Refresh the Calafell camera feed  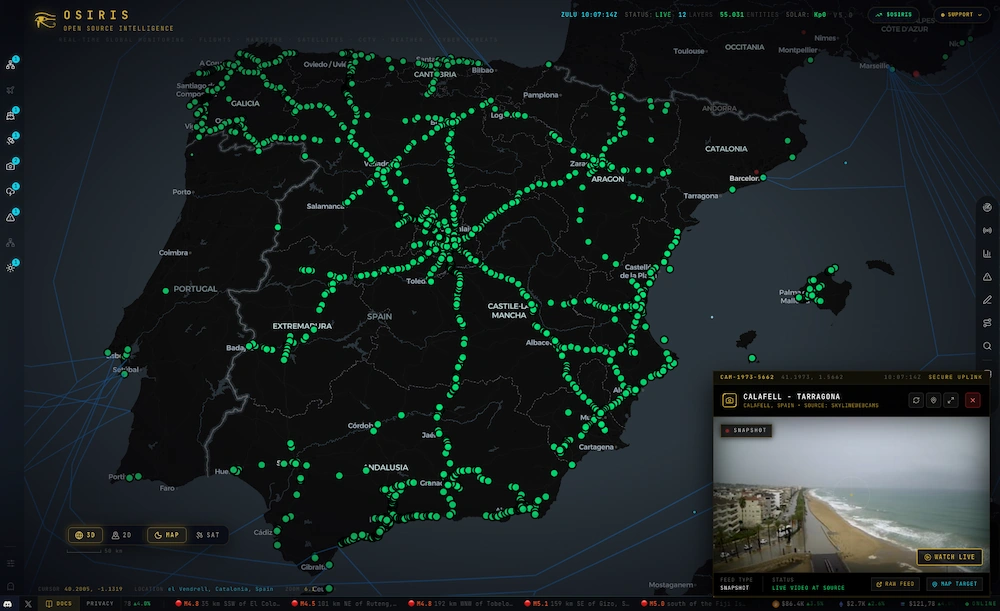[x=916, y=400]
